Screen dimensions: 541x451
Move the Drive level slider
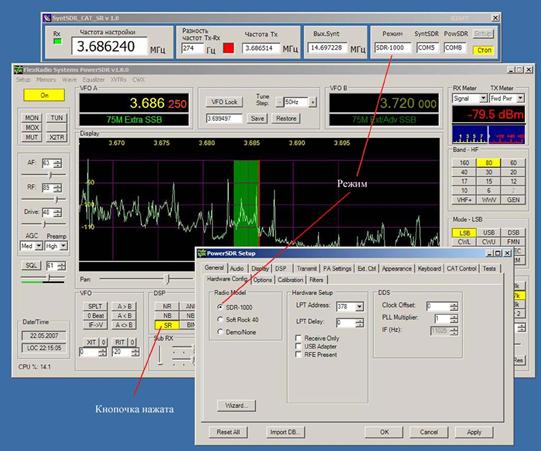[44, 224]
